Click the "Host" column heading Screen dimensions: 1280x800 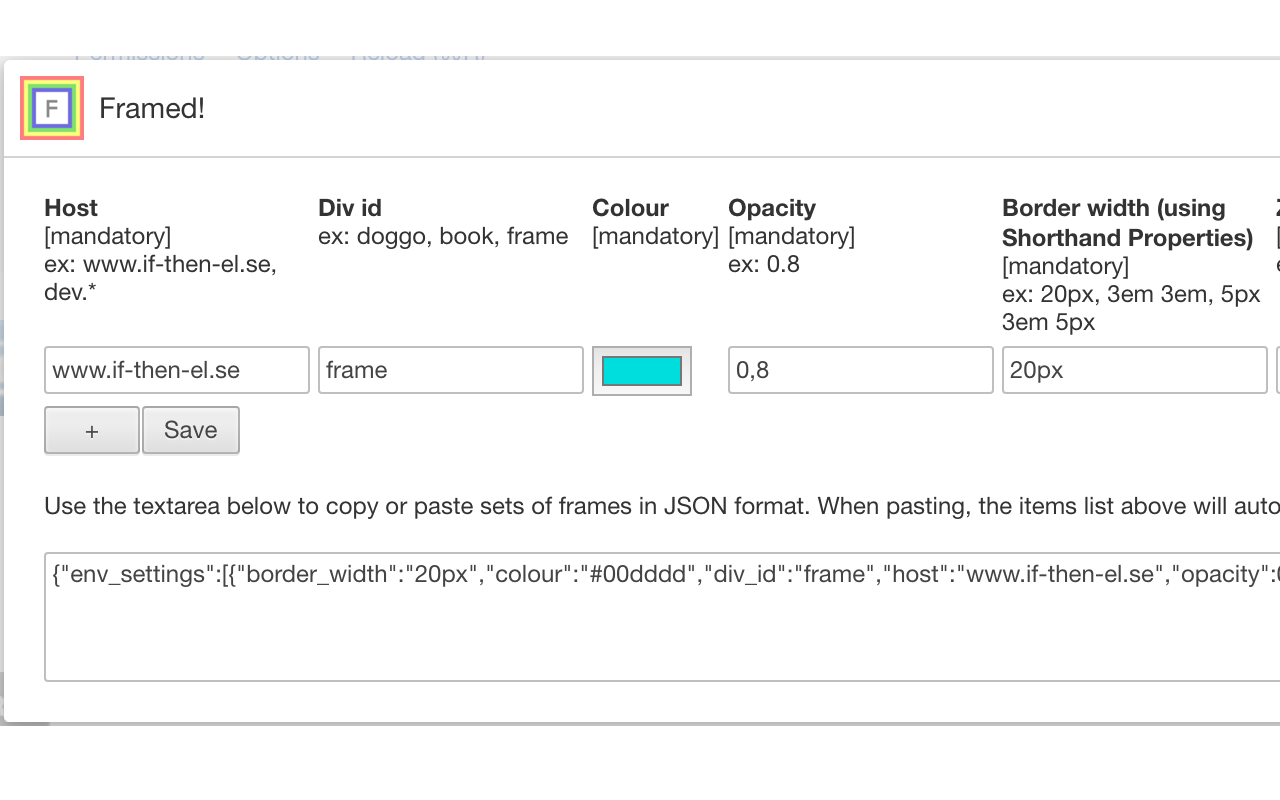71,208
